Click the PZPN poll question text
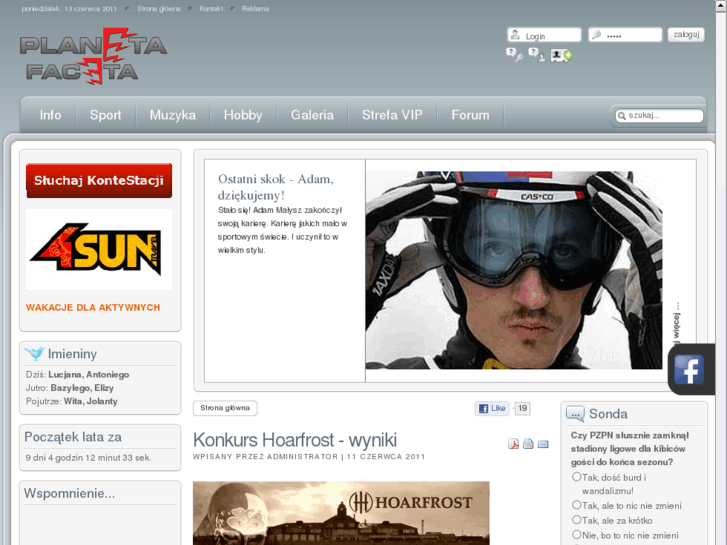The width and height of the screenshot is (727, 545). tap(630, 449)
